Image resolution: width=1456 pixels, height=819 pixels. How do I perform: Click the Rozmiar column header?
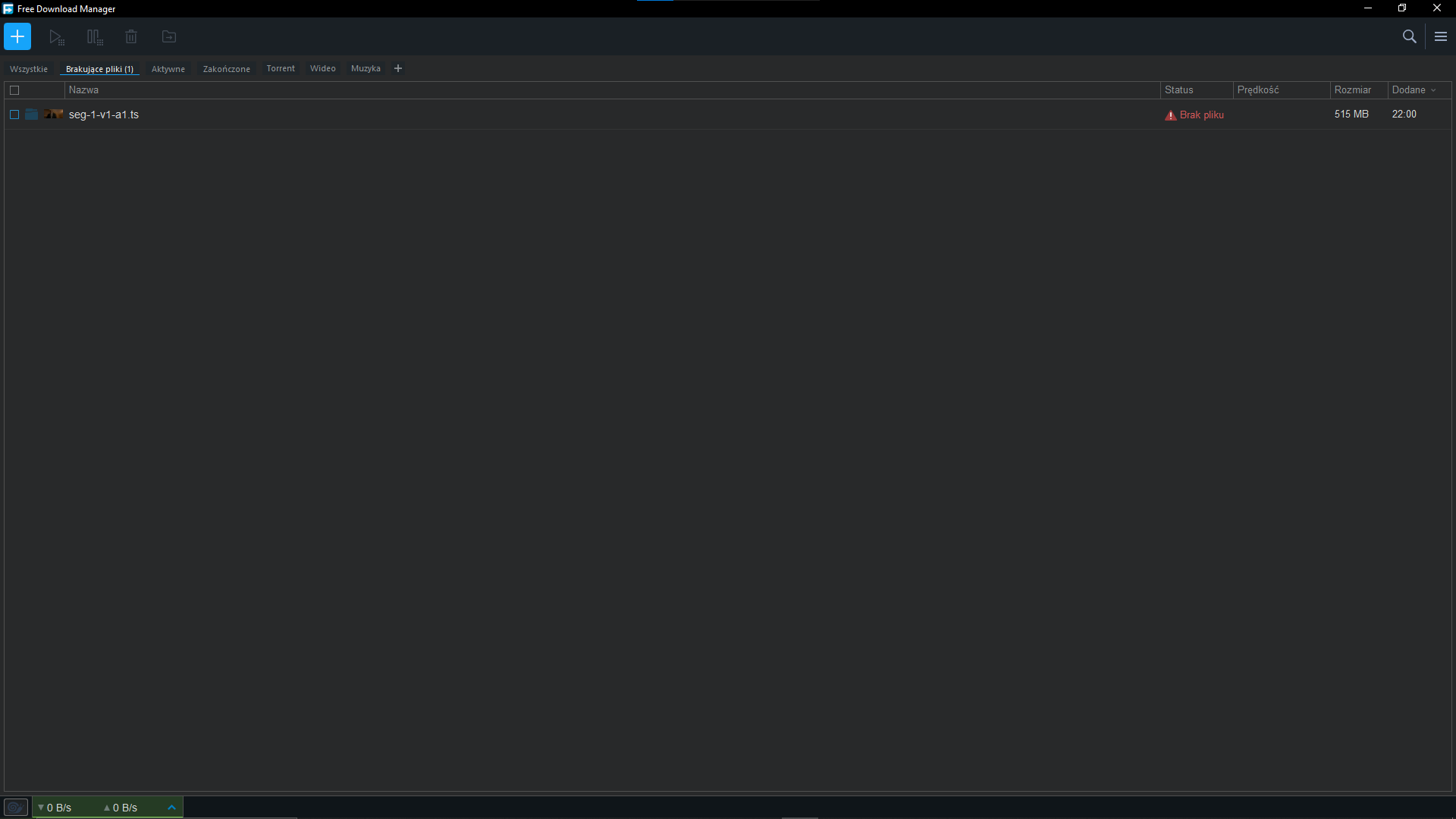click(x=1353, y=90)
